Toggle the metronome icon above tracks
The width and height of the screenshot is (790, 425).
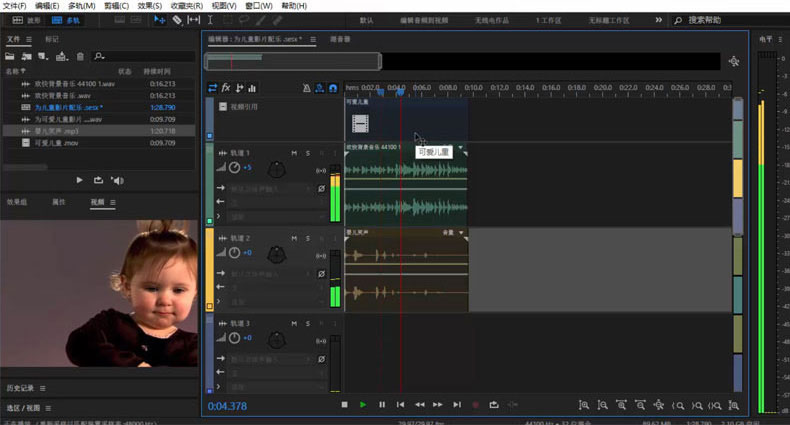(306, 88)
